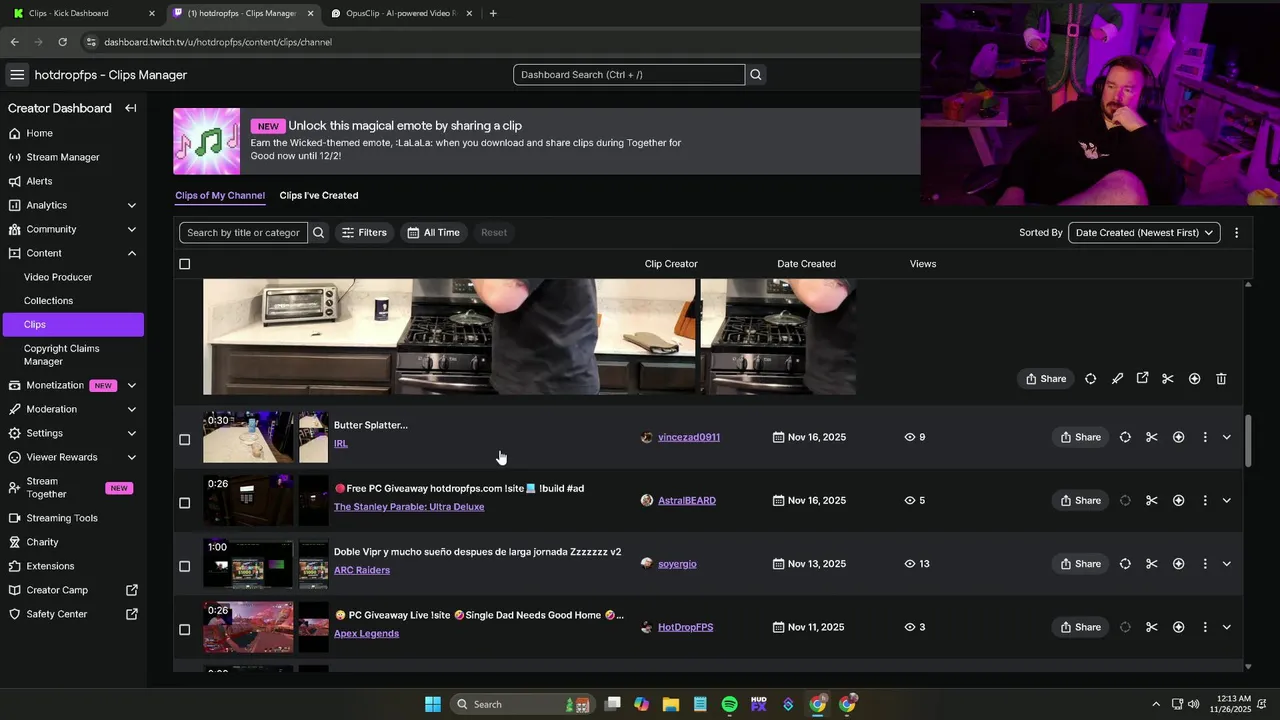The height and width of the screenshot is (720, 1280).
Task: Click the dashboard search magnifier button
Action: (756, 75)
